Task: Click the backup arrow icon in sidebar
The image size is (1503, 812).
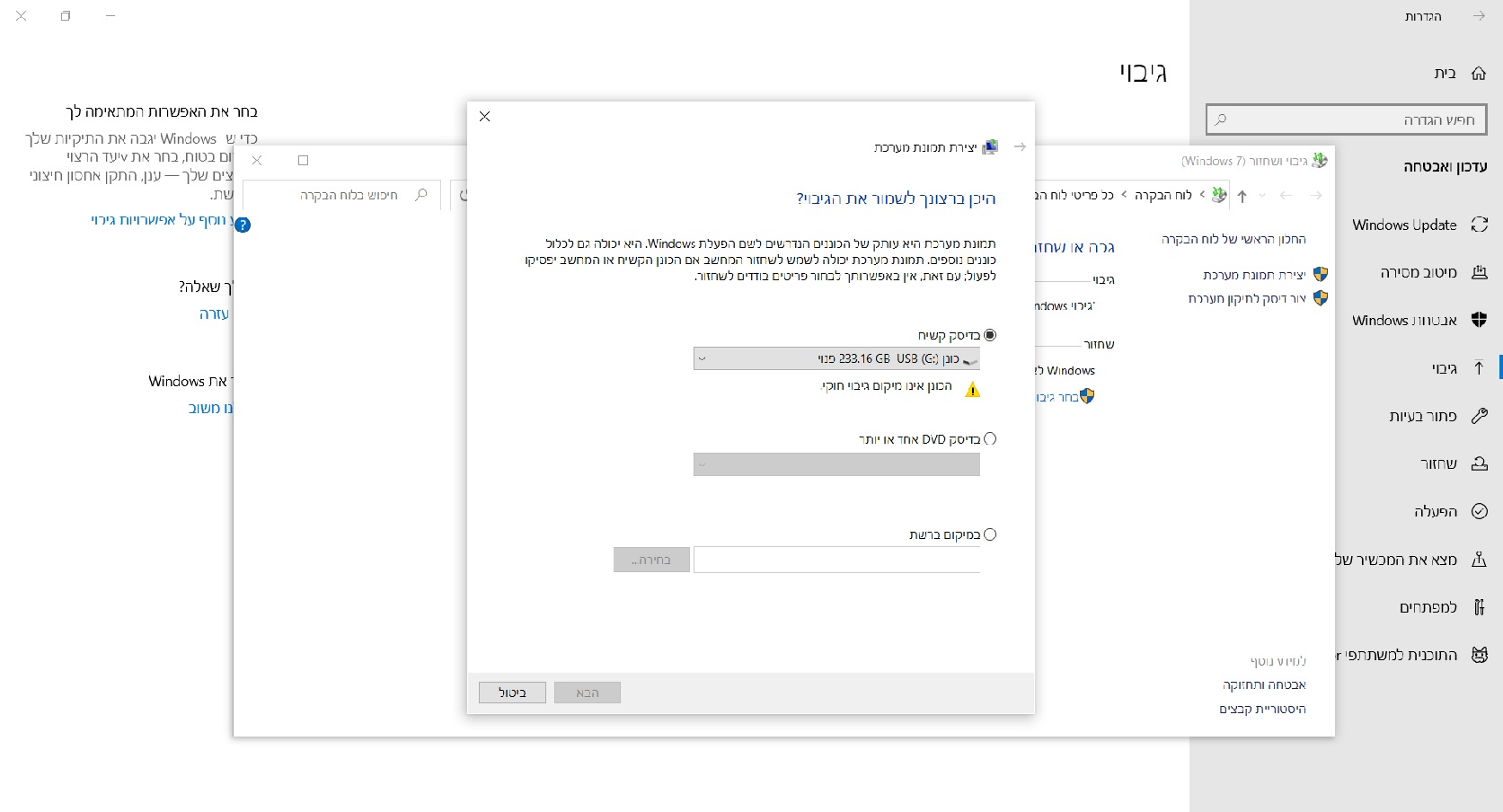Action: [x=1479, y=367]
